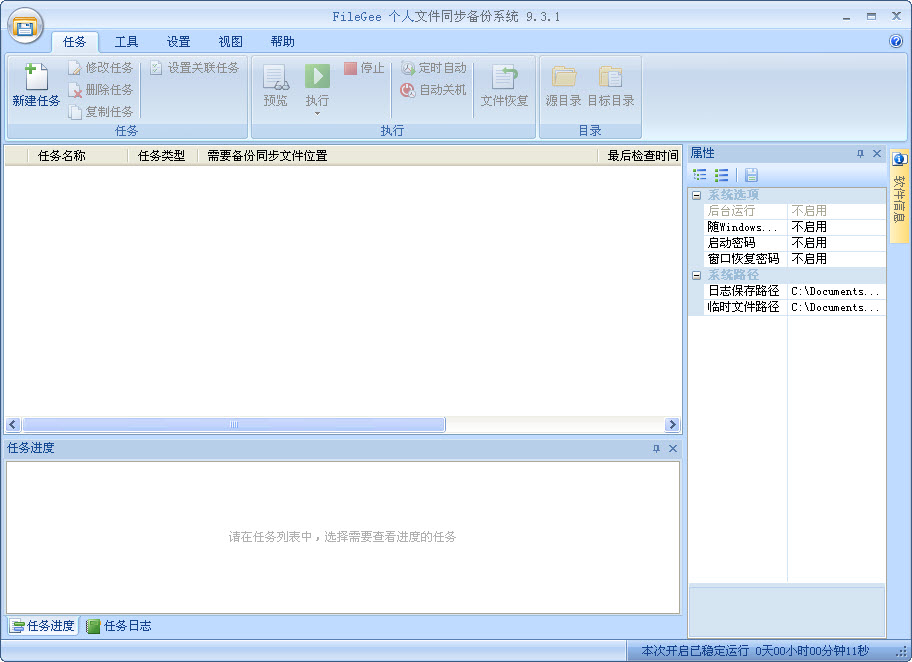Viewport: 912px width, 662px height.
Task: Switch to the 任务日志 bottom tab
Action: (119, 626)
